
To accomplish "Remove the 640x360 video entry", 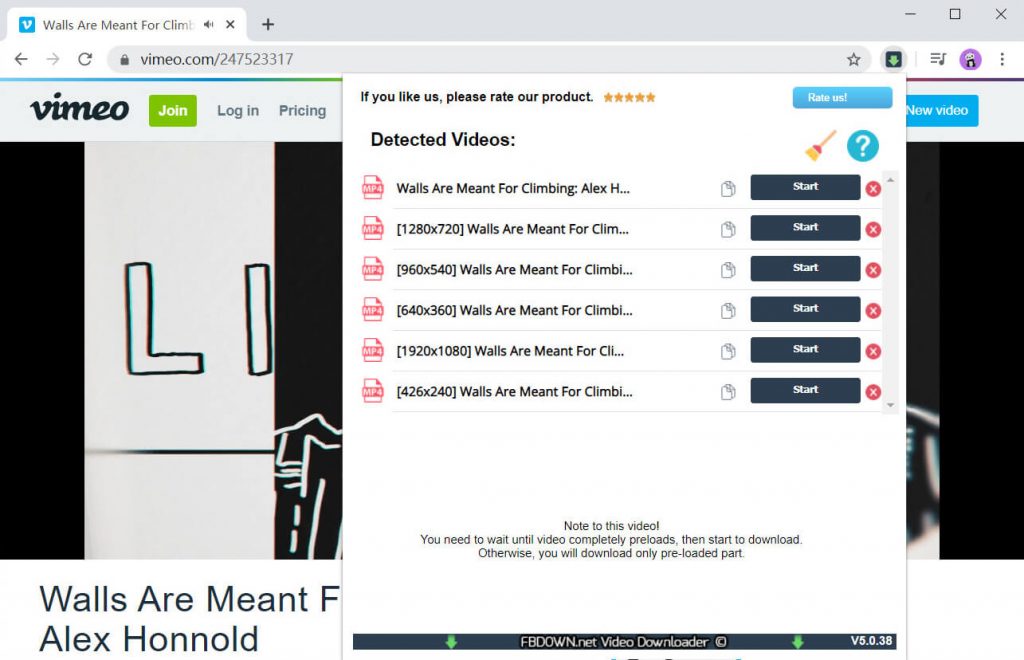I will 873,311.
